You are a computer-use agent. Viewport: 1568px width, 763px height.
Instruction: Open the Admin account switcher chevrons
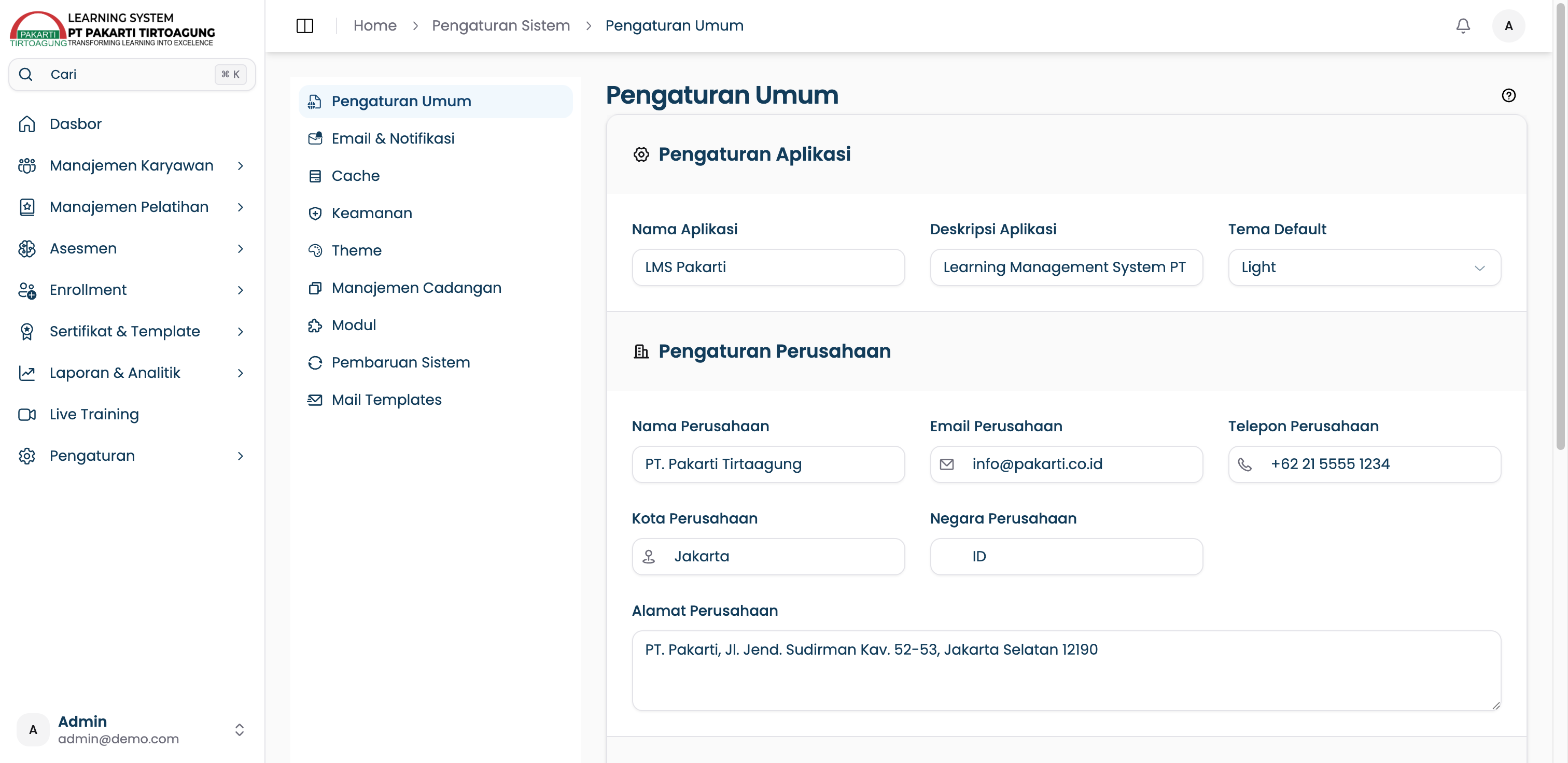pyautogui.click(x=239, y=729)
